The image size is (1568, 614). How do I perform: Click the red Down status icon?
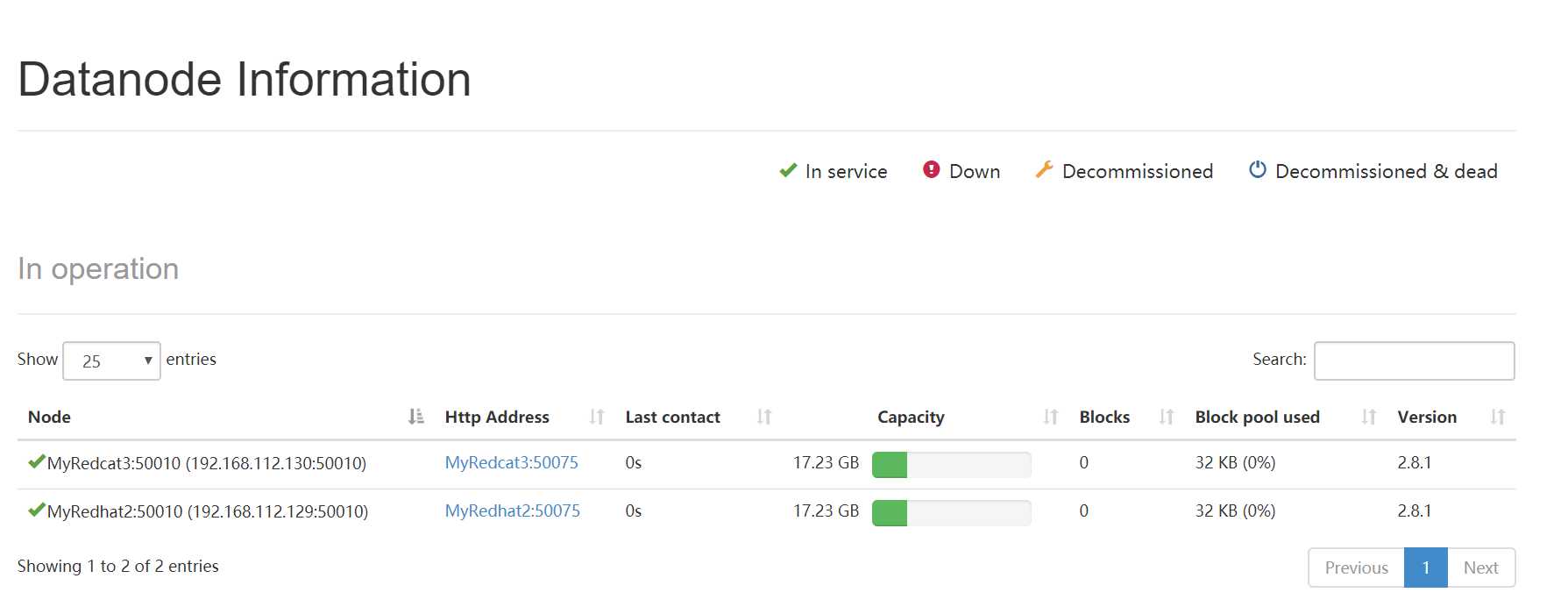931,169
